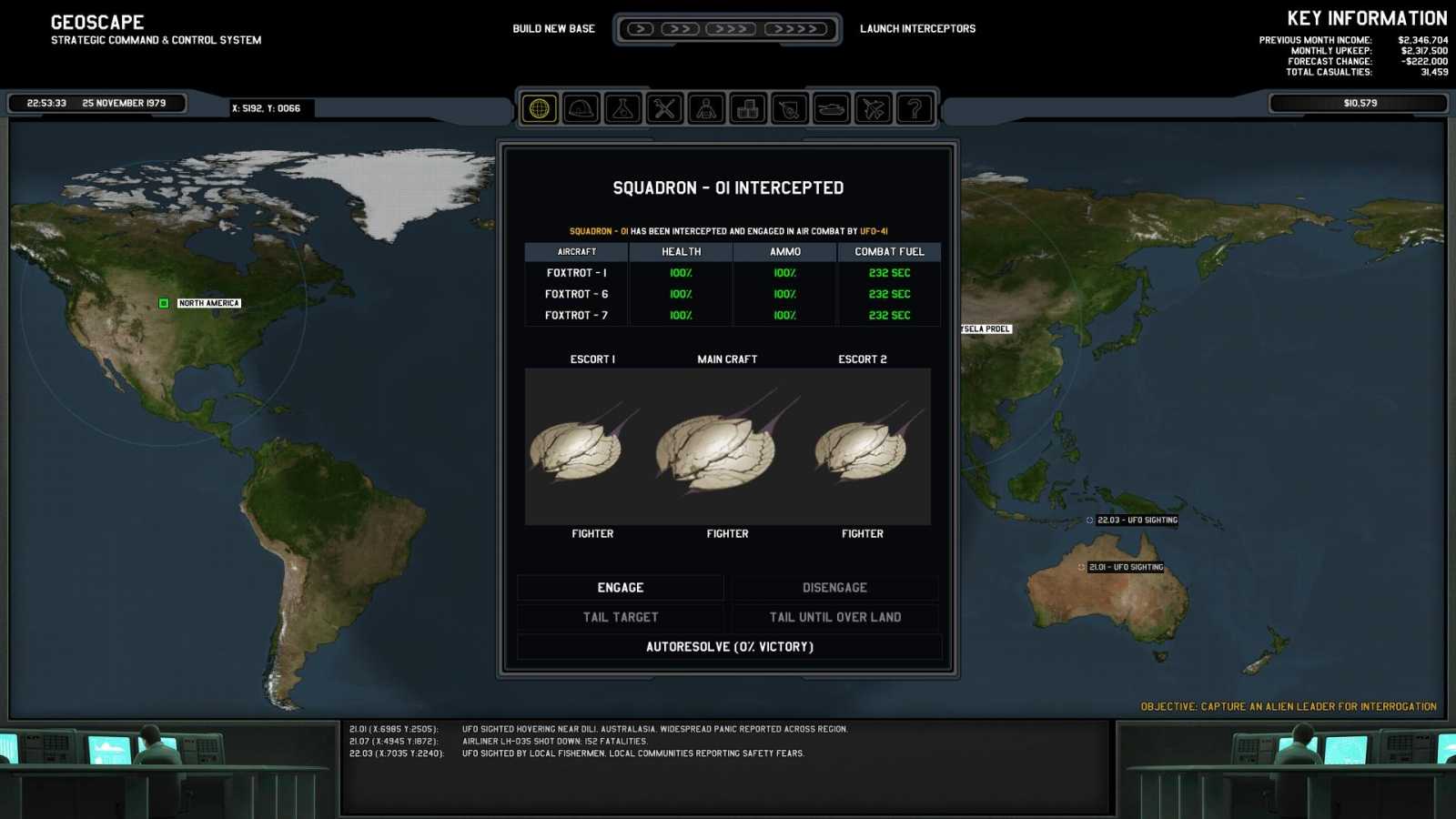Click the Combat Fuel column header
Image resolution: width=1456 pixels, height=819 pixels.
tap(889, 251)
